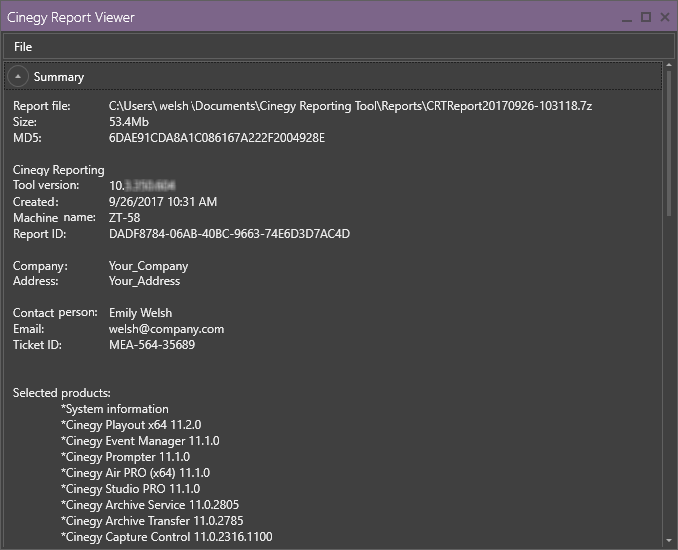Image resolution: width=678 pixels, height=550 pixels.
Task: Click the Cinegy Report Viewer window title
Action: [71, 18]
